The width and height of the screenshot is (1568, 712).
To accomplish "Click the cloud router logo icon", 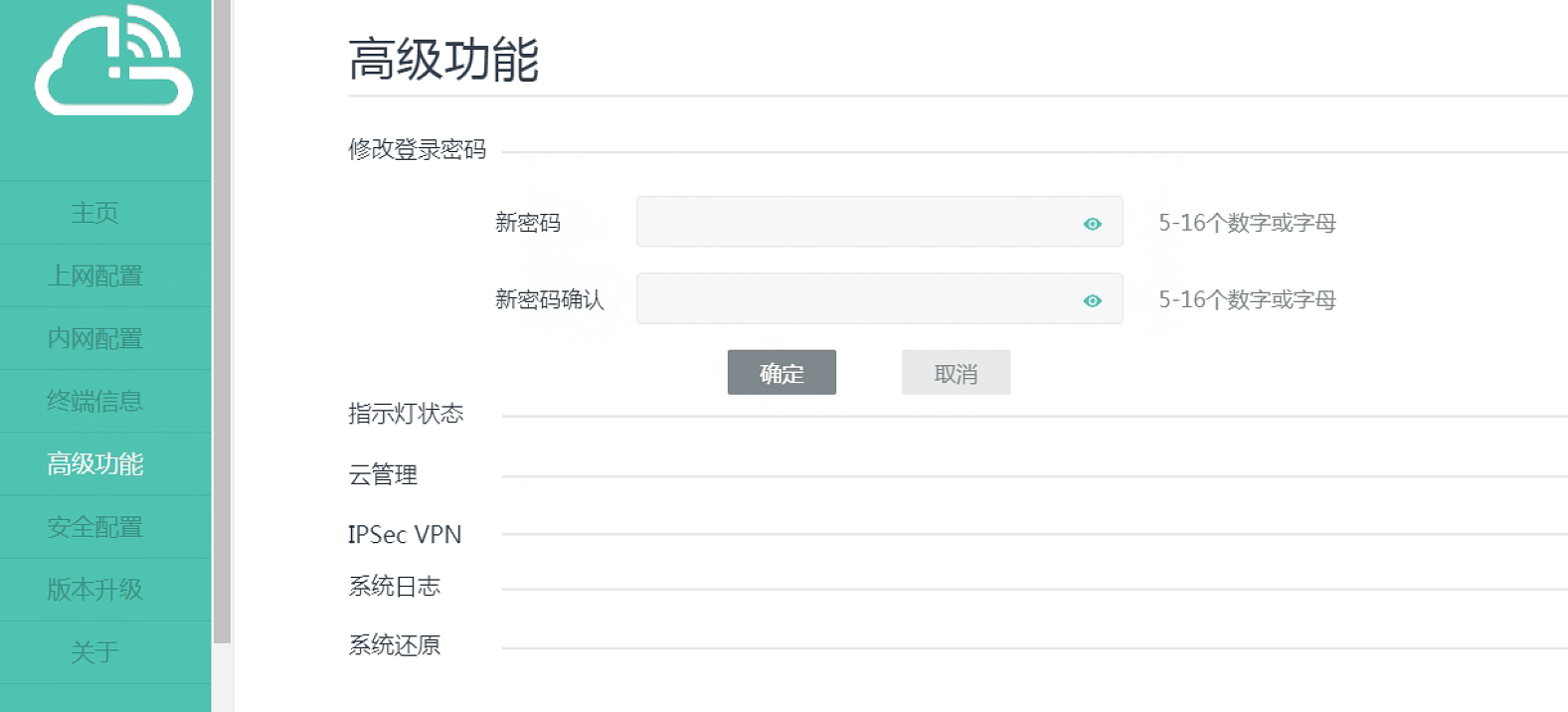I will tap(113, 62).
